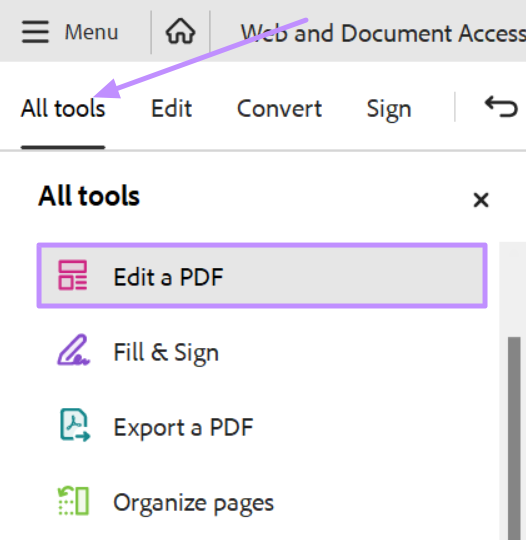
Task: Click the Export a PDF icon
Action: pyautogui.click(x=75, y=425)
